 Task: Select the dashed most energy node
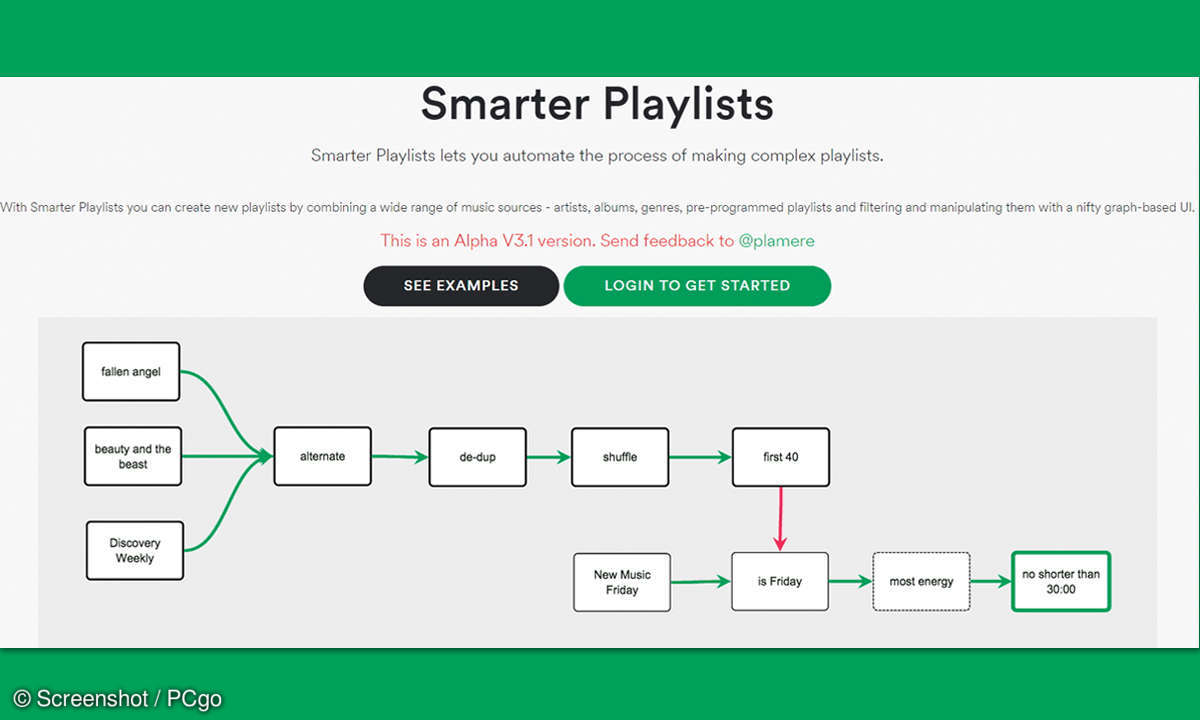pos(921,581)
